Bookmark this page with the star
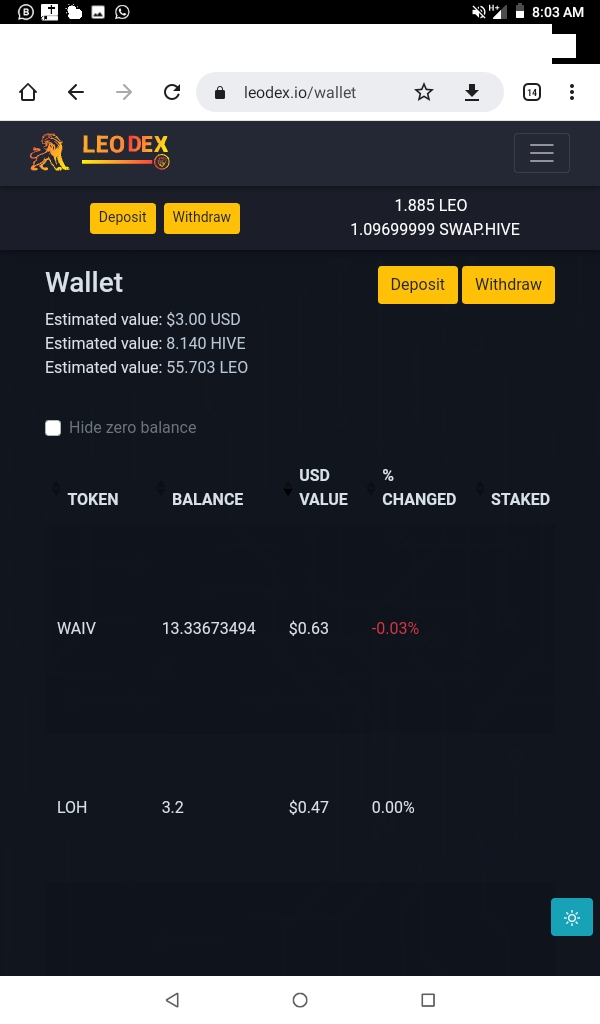This screenshot has width=600, height=1024. tap(424, 92)
